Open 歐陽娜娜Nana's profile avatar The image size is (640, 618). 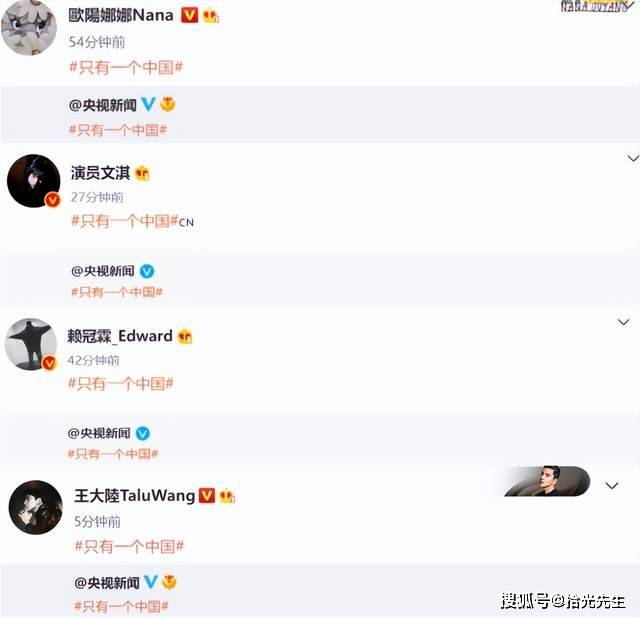[x=29, y=27]
